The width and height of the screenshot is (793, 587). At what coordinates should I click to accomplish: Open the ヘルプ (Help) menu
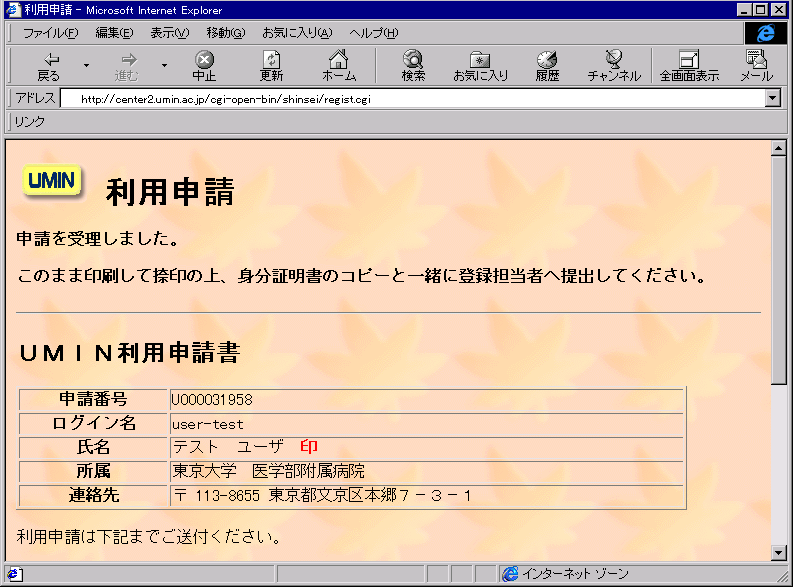point(373,33)
